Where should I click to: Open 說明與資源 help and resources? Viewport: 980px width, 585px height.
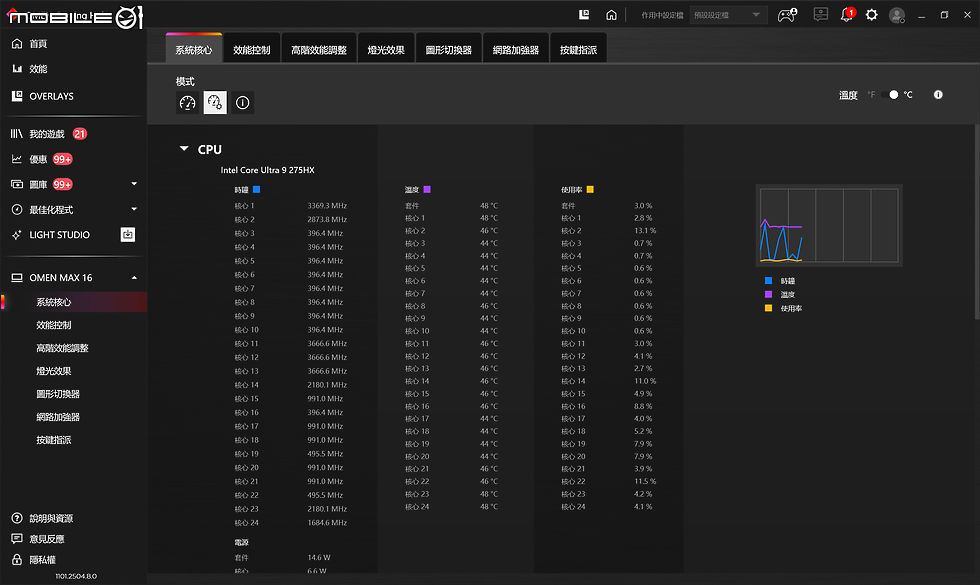point(42,518)
